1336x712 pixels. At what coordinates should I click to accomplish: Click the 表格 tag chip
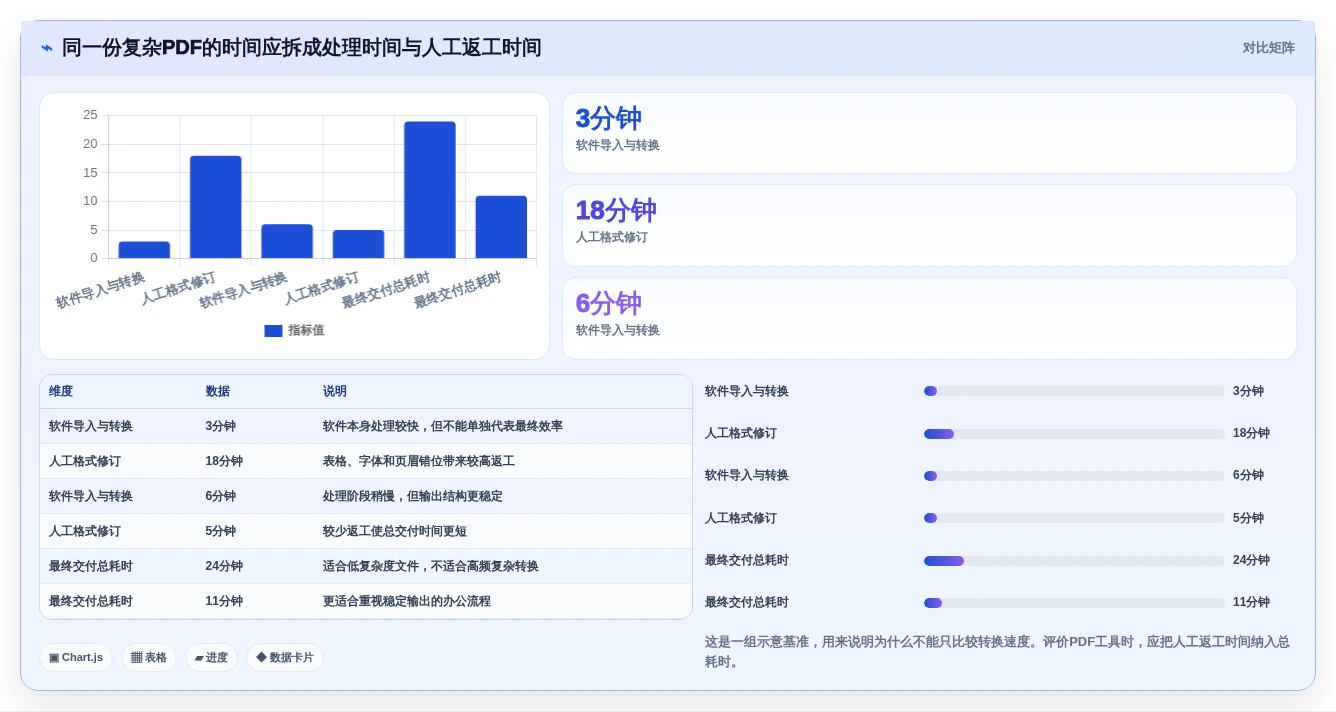[149, 657]
